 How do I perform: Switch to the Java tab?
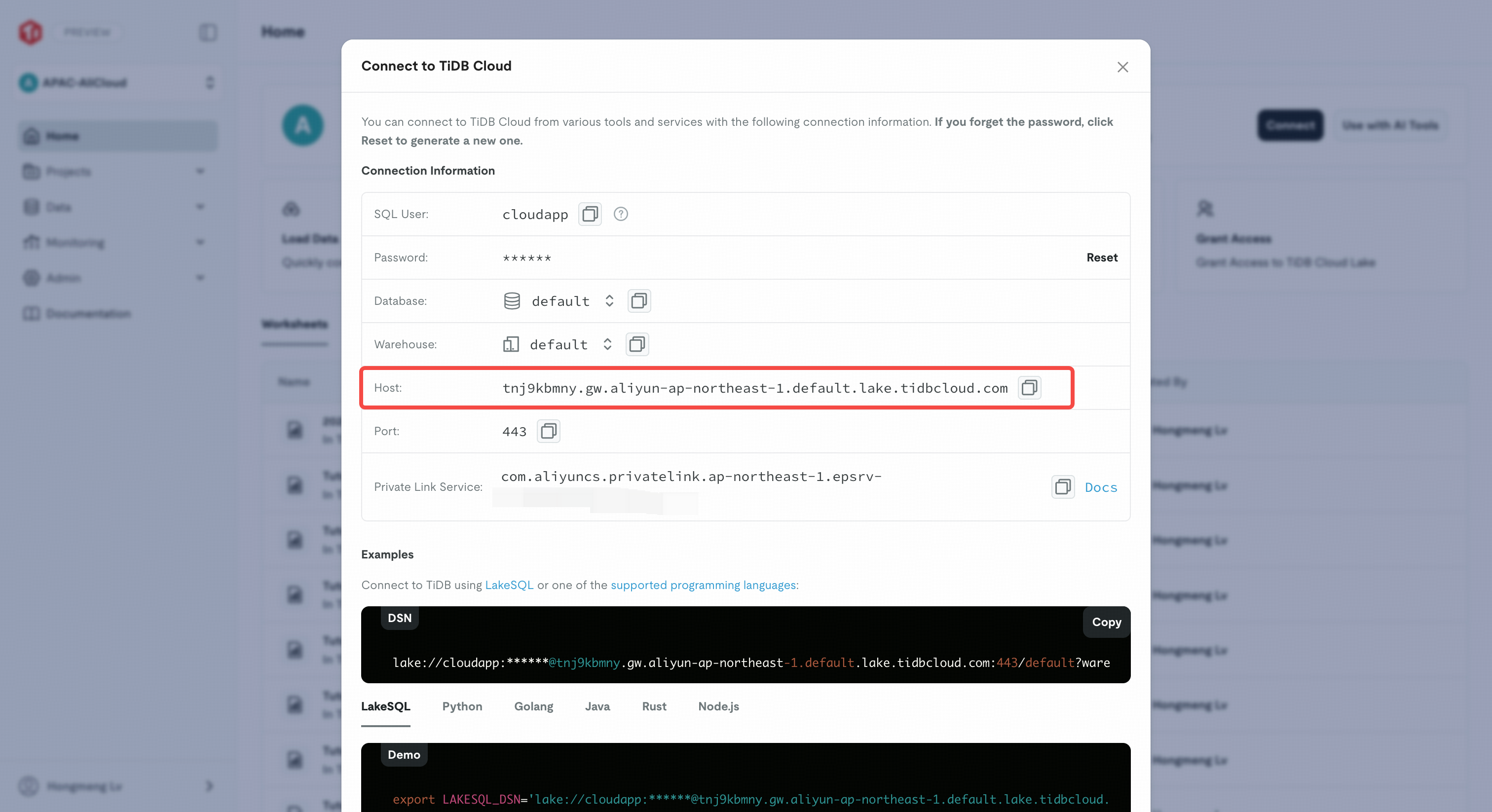click(x=597, y=706)
